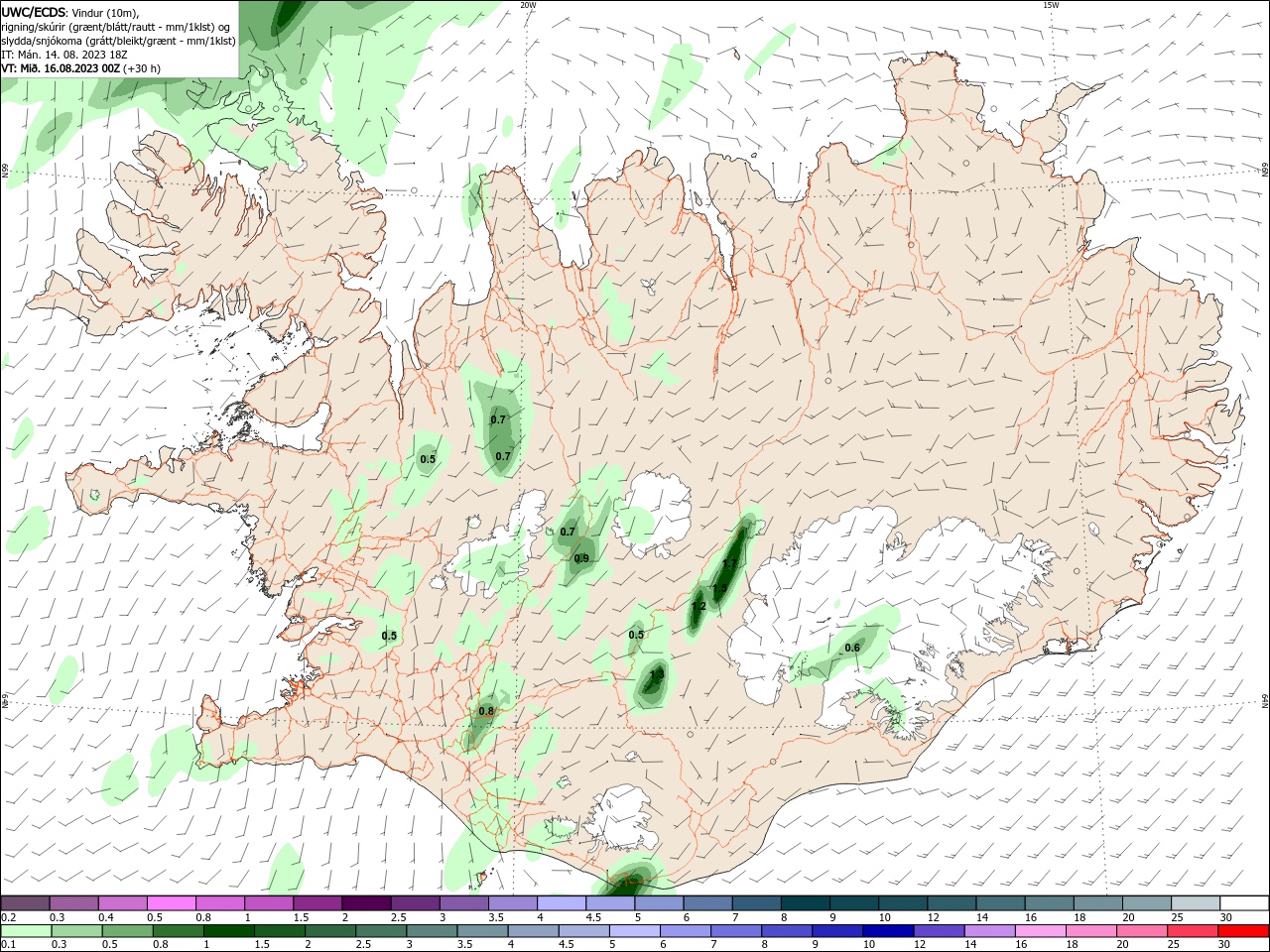The width and height of the screenshot is (1270, 952).
Task: Click the 0.8 precipitation value on the map
Action: [486, 711]
